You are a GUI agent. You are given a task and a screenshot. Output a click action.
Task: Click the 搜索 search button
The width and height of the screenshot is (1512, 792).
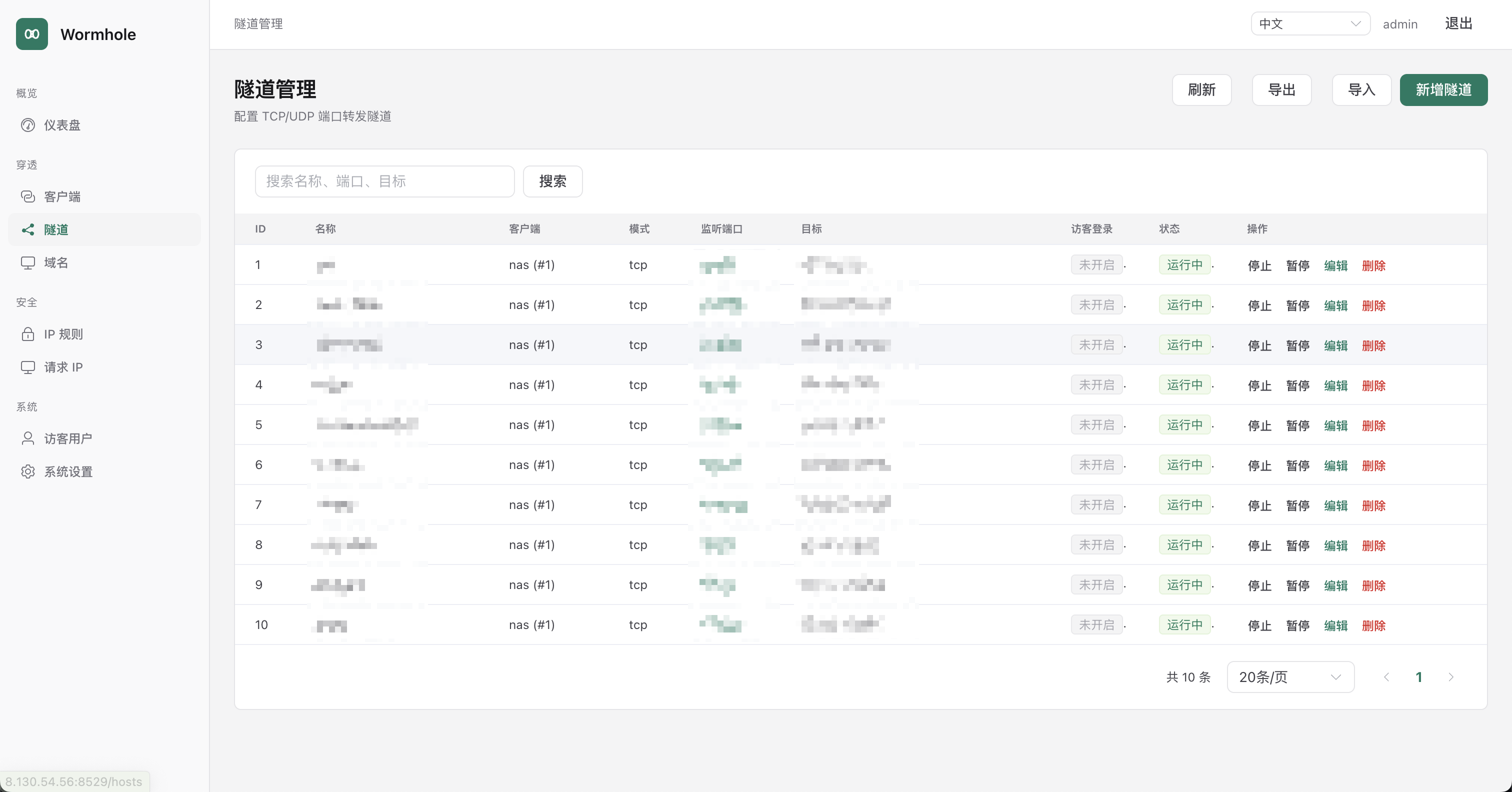click(x=552, y=181)
